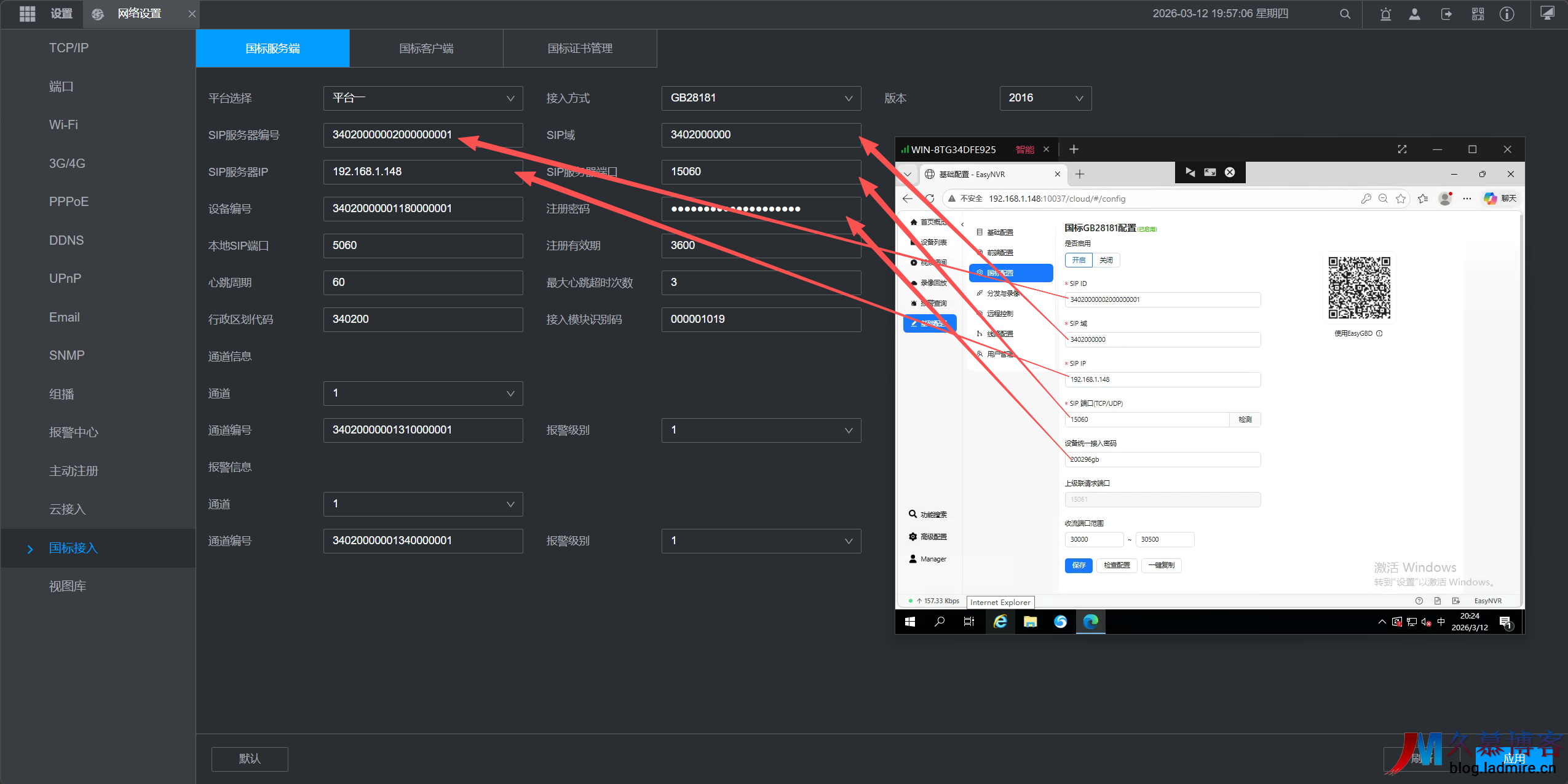
Task: Open Edge browser icon in remote taskbar
Action: 1090,622
